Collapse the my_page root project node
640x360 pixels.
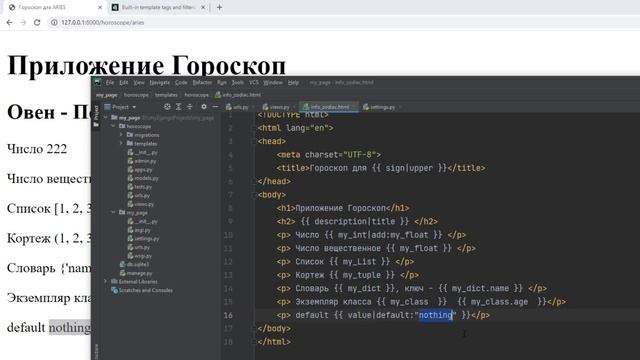[106, 118]
